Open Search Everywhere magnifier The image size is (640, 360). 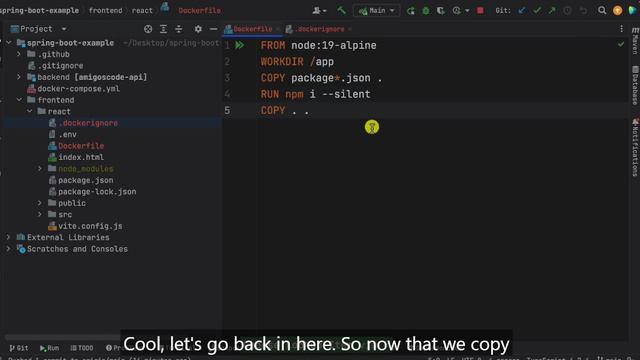[602, 11]
